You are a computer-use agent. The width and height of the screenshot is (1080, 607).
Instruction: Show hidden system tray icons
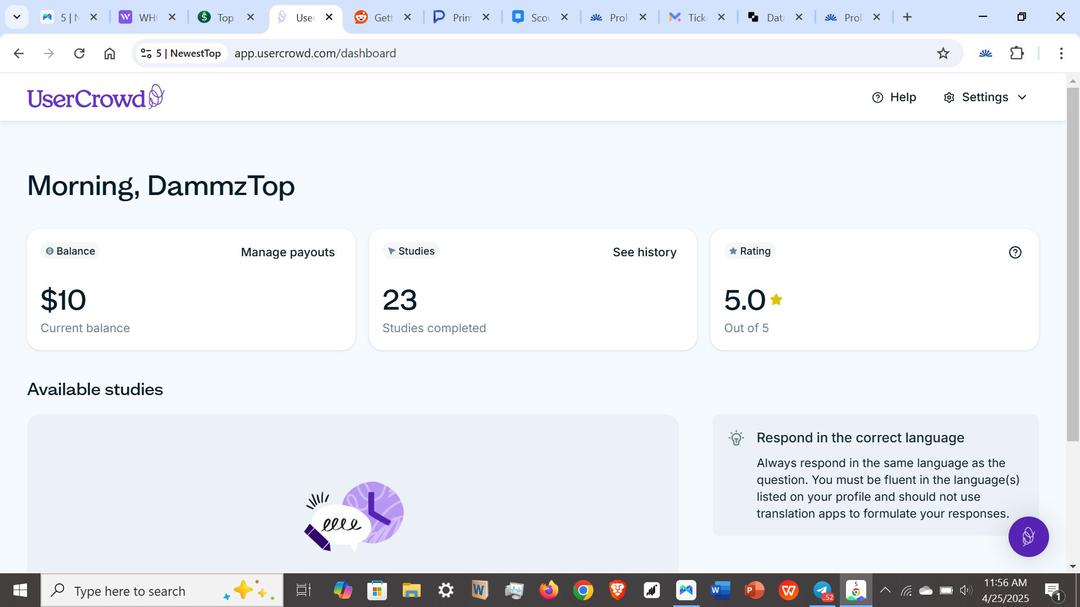[884, 590]
